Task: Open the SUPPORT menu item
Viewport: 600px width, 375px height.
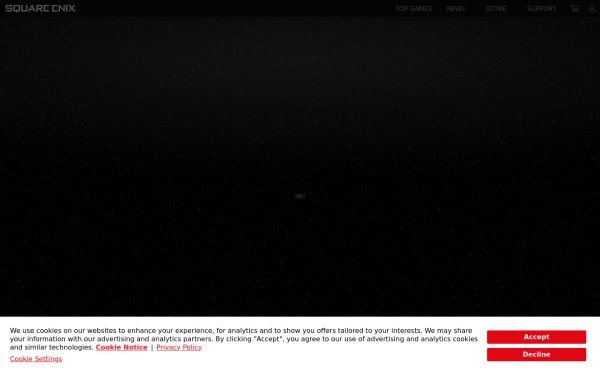Action: [x=541, y=8]
